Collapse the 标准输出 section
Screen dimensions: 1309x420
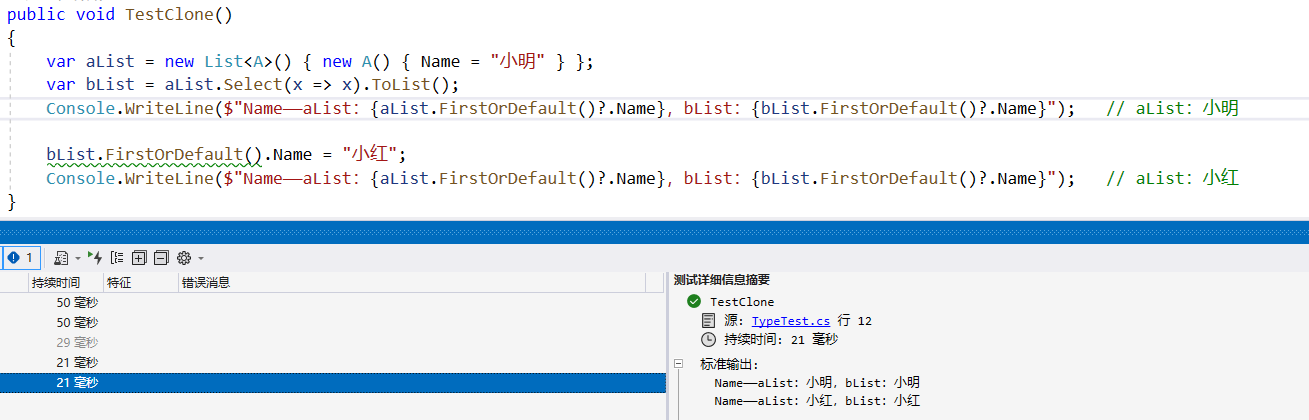click(679, 364)
